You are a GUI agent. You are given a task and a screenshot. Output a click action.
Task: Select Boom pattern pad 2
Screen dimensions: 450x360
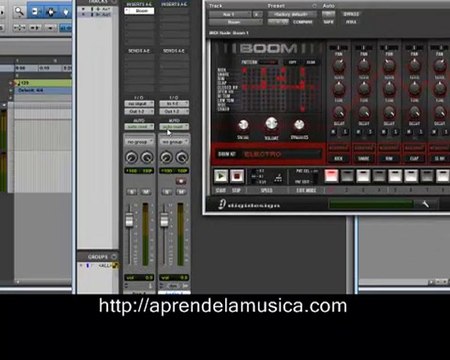tap(347, 176)
